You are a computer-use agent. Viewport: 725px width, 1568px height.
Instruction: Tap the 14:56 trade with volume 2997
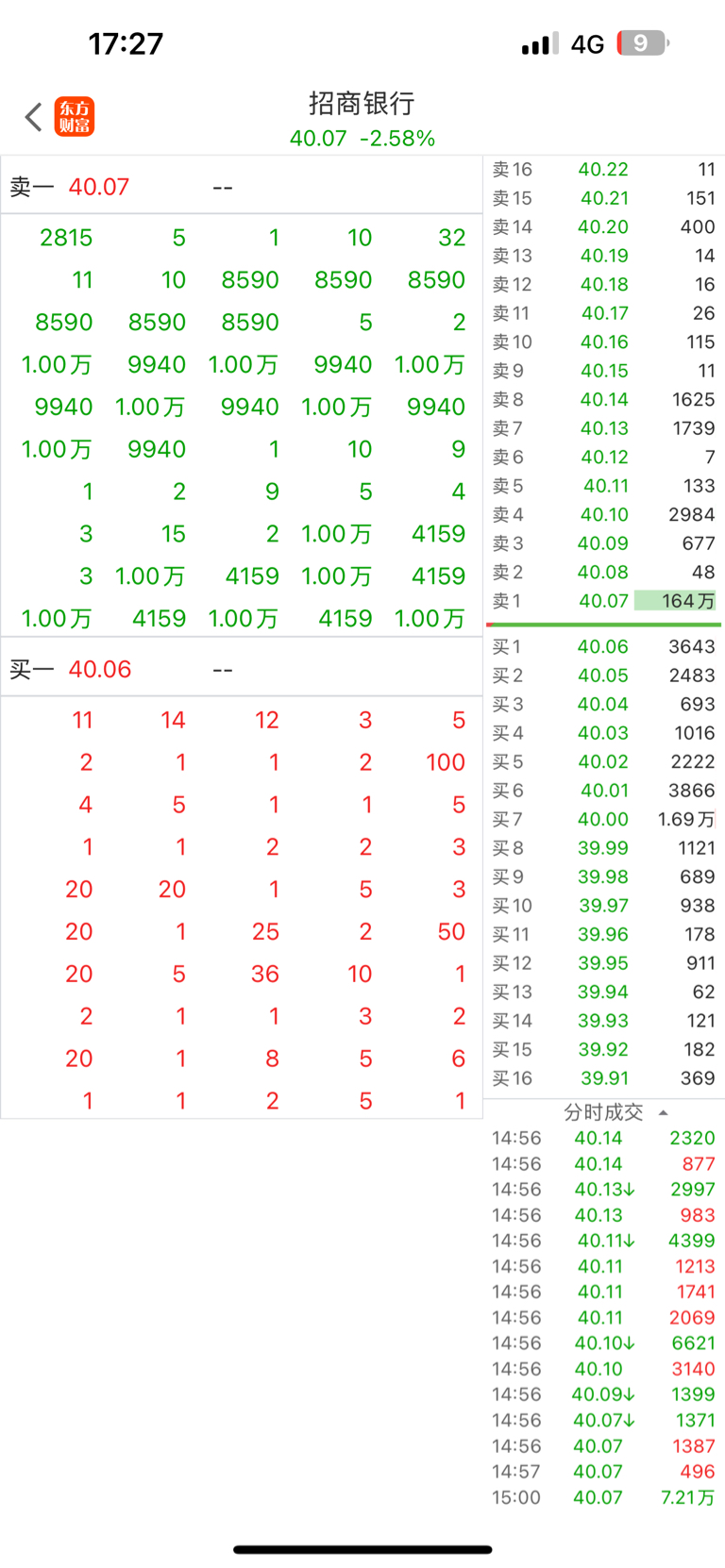click(604, 1190)
